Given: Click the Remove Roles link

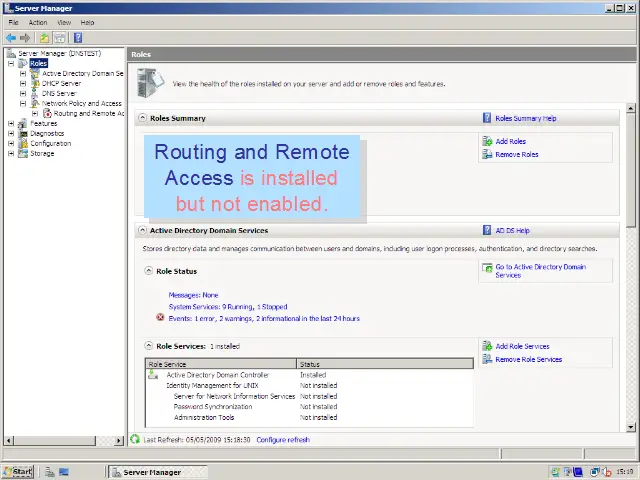Looking at the screenshot, I should [x=517, y=154].
